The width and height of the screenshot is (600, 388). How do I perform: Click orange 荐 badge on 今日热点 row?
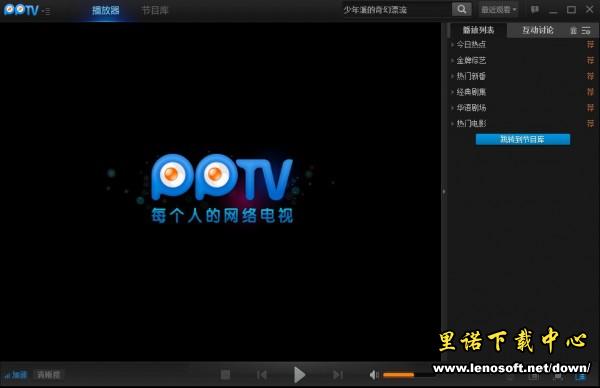pyautogui.click(x=590, y=44)
